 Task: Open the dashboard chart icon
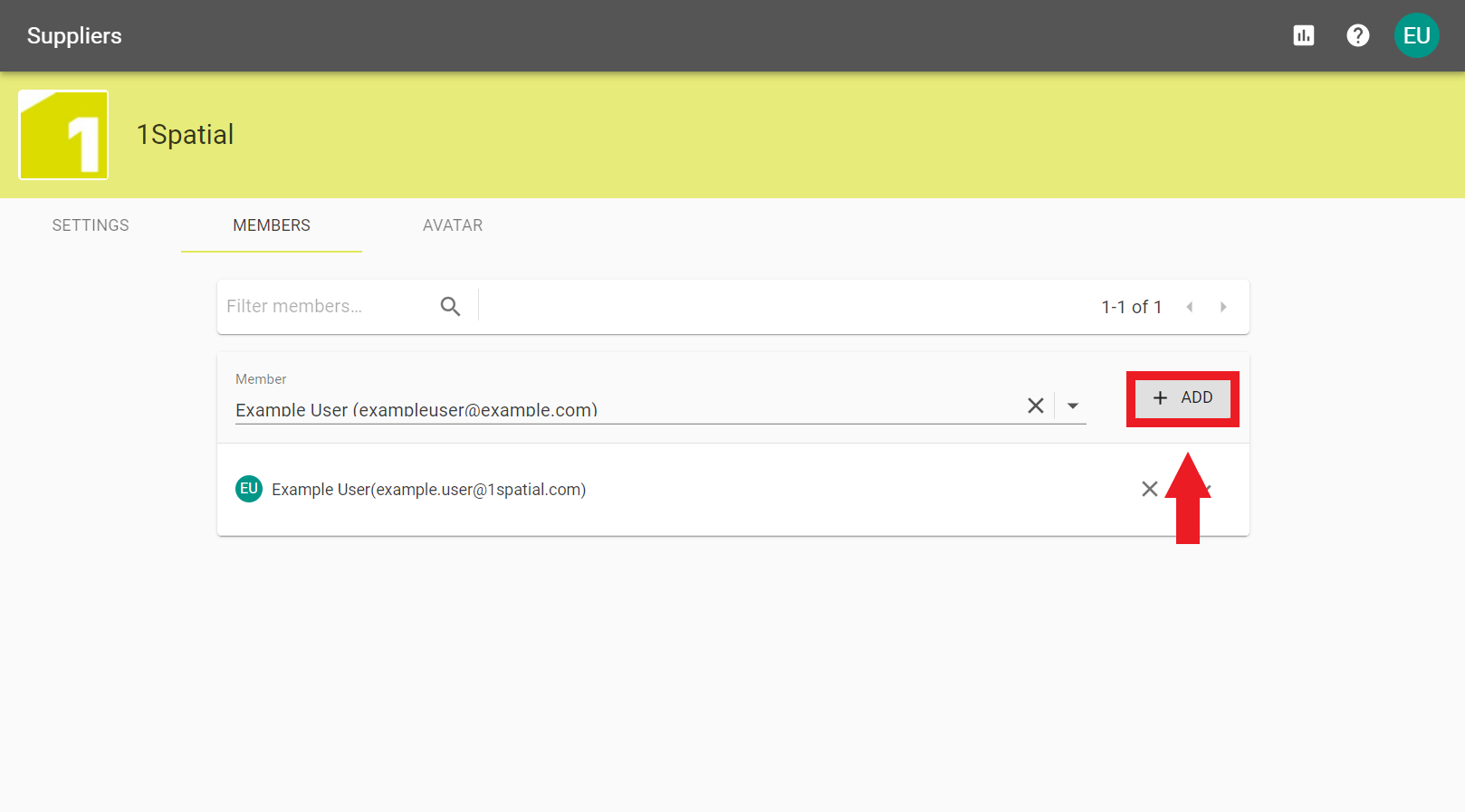pos(1304,35)
